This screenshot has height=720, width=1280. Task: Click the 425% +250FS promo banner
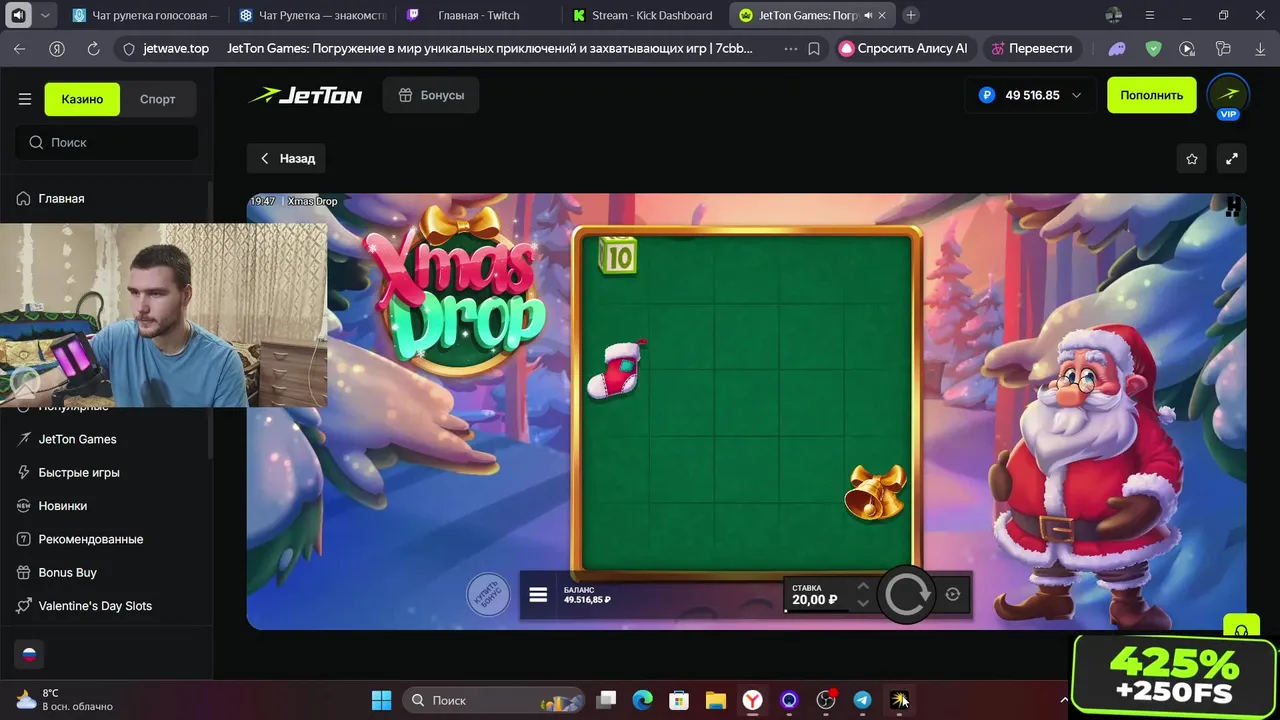coord(1175,676)
